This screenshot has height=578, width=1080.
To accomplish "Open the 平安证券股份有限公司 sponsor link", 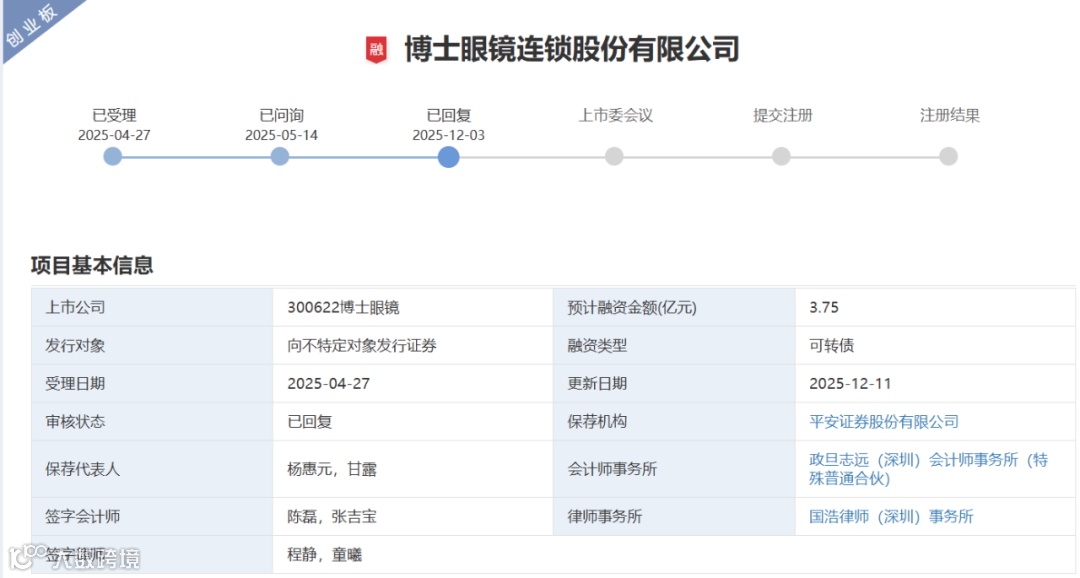I will [x=884, y=422].
